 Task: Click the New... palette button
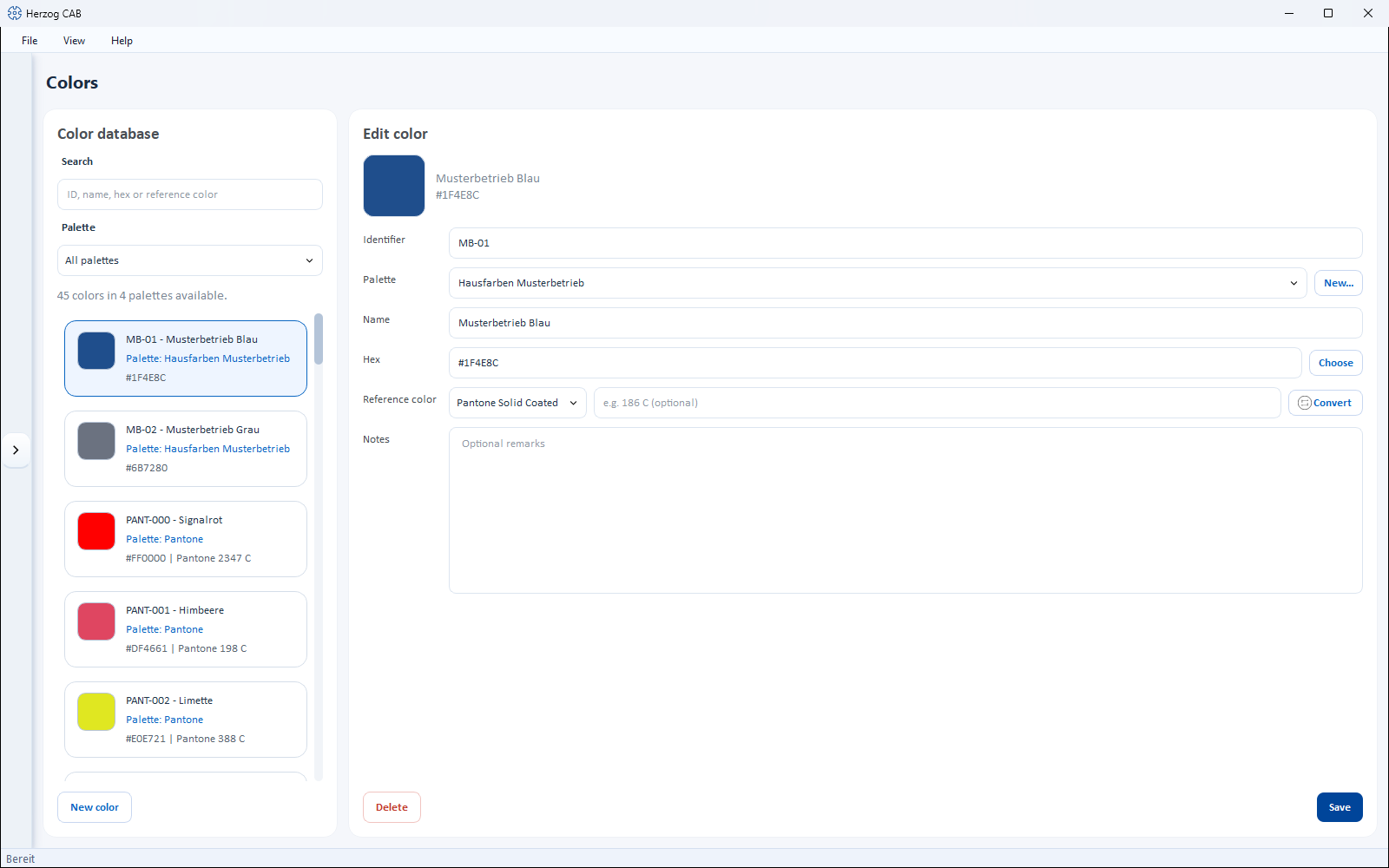coord(1338,283)
